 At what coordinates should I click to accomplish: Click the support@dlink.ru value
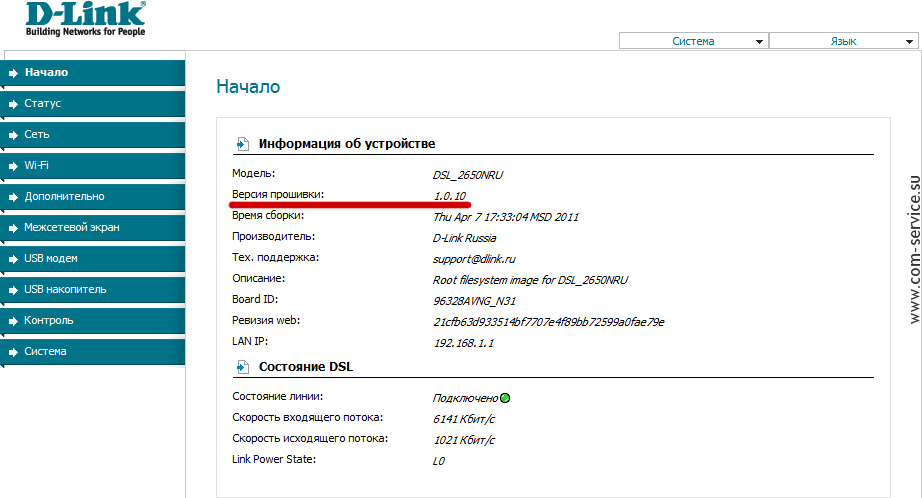[474, 259]
